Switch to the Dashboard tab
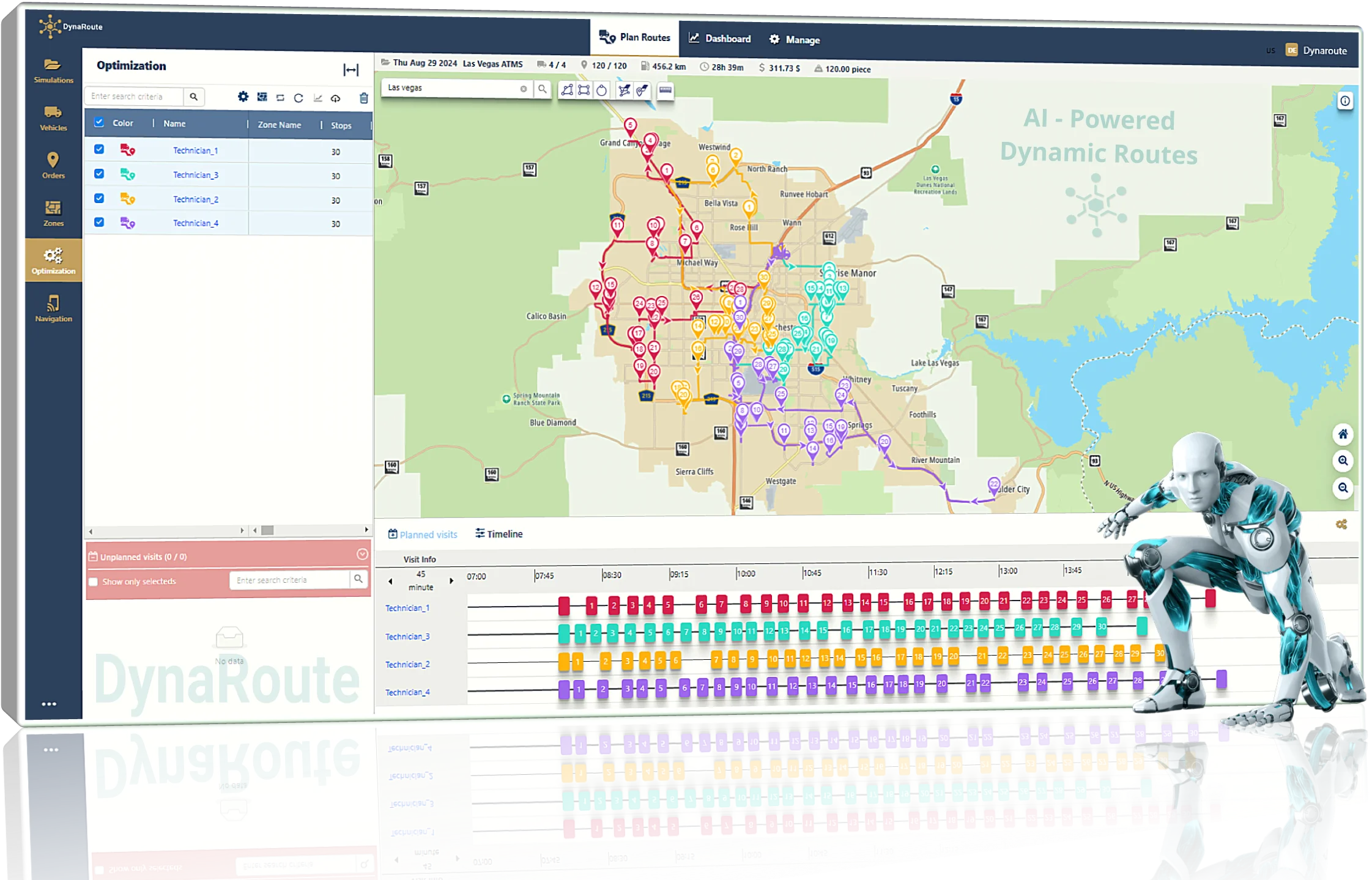 [x=720, y=39]
